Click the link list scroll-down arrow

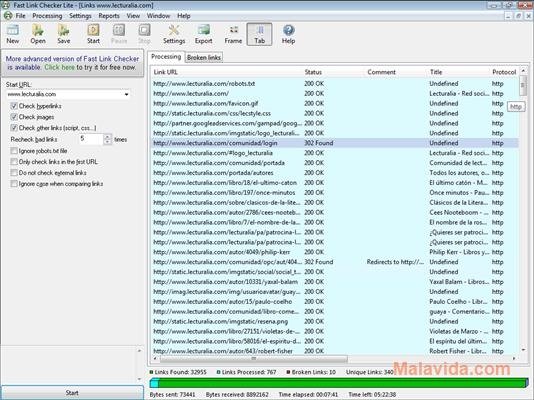click(523, 350)
